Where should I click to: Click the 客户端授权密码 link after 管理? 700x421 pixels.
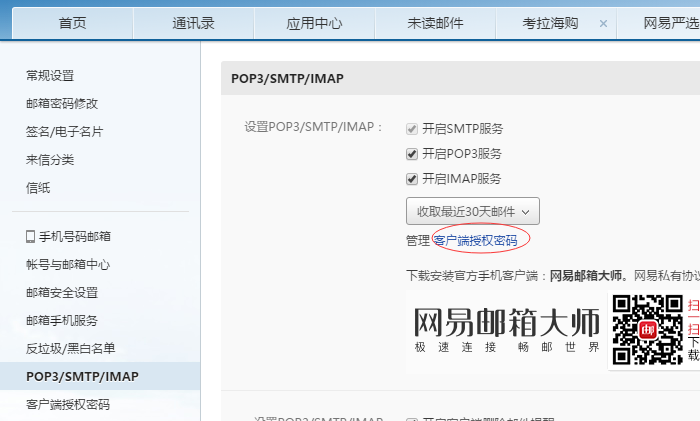475,241
